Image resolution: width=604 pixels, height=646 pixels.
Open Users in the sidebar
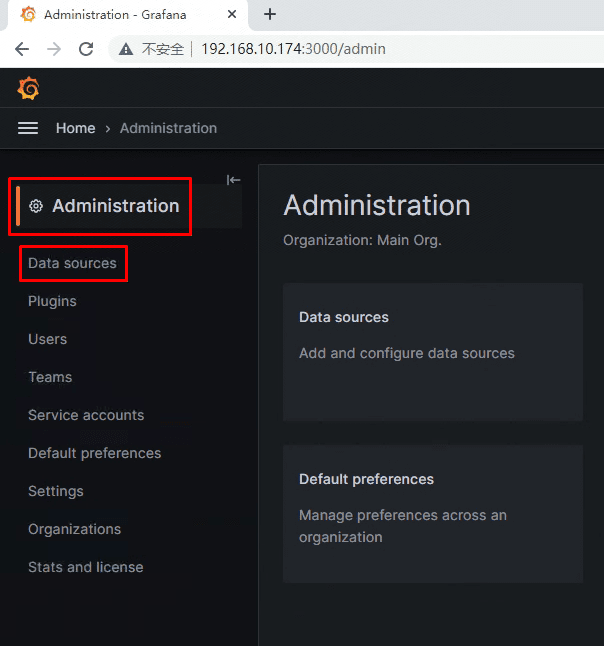pos(47,339)
